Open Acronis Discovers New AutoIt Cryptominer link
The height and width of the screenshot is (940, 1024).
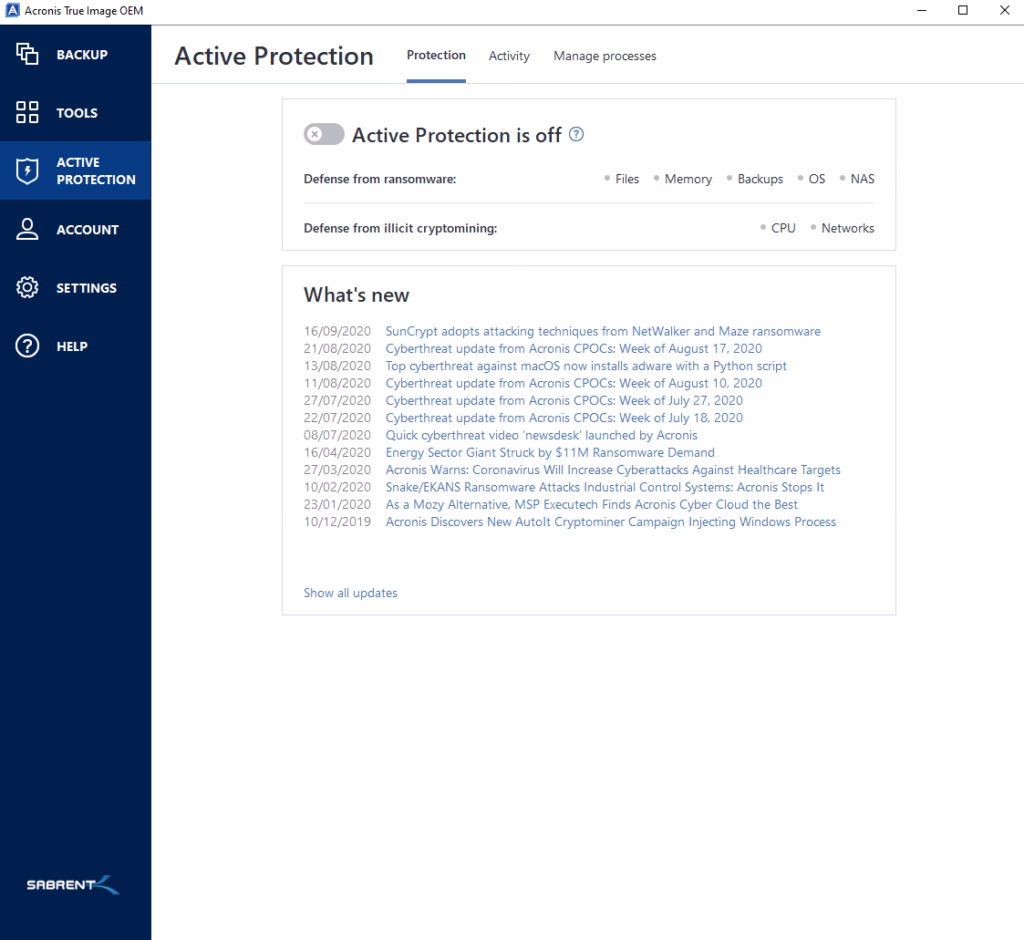point(611,521)
